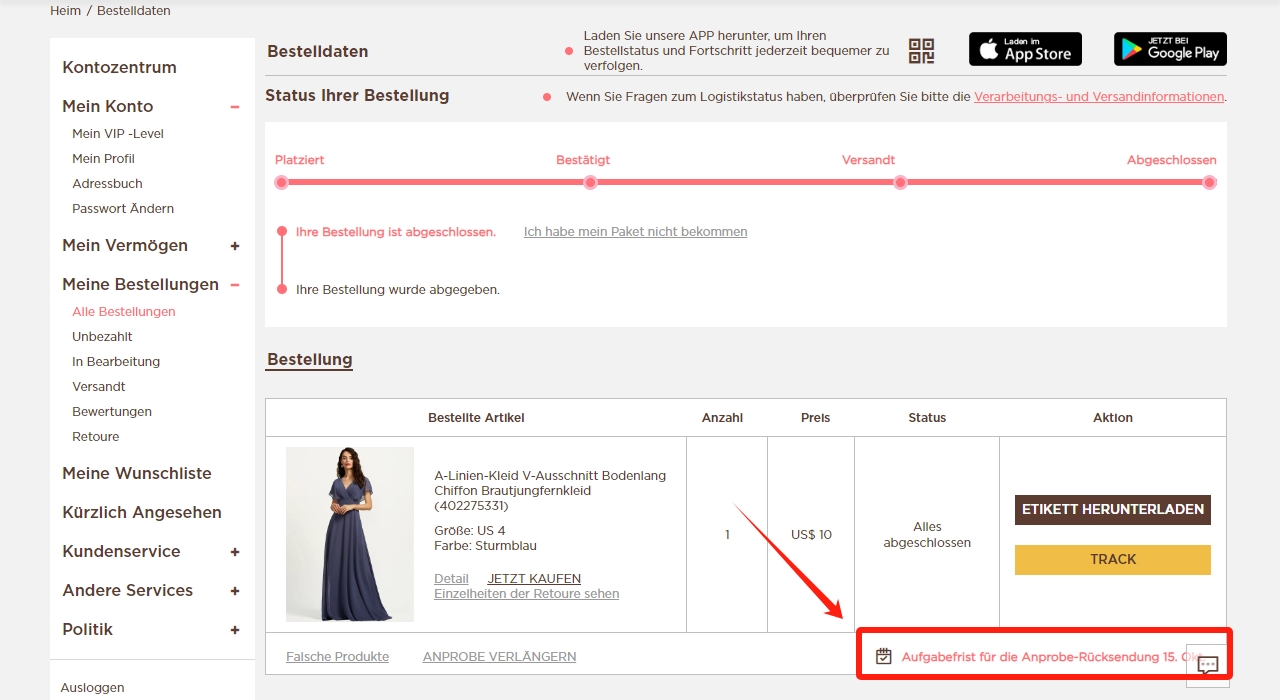Open the Google Play download badge
Screen dimensions: 1280x700
[1170, 49]
